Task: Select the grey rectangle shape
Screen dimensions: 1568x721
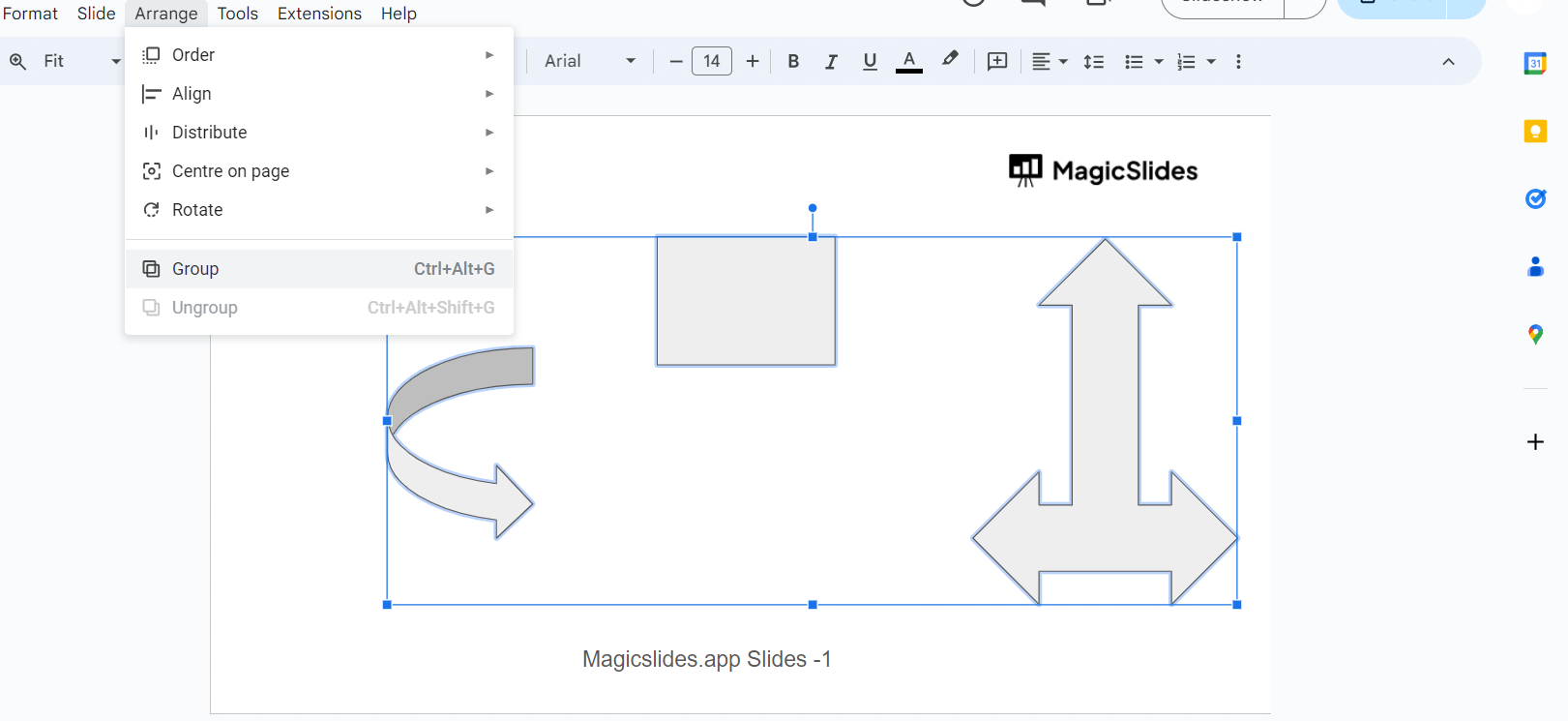Action: point(746,301)
